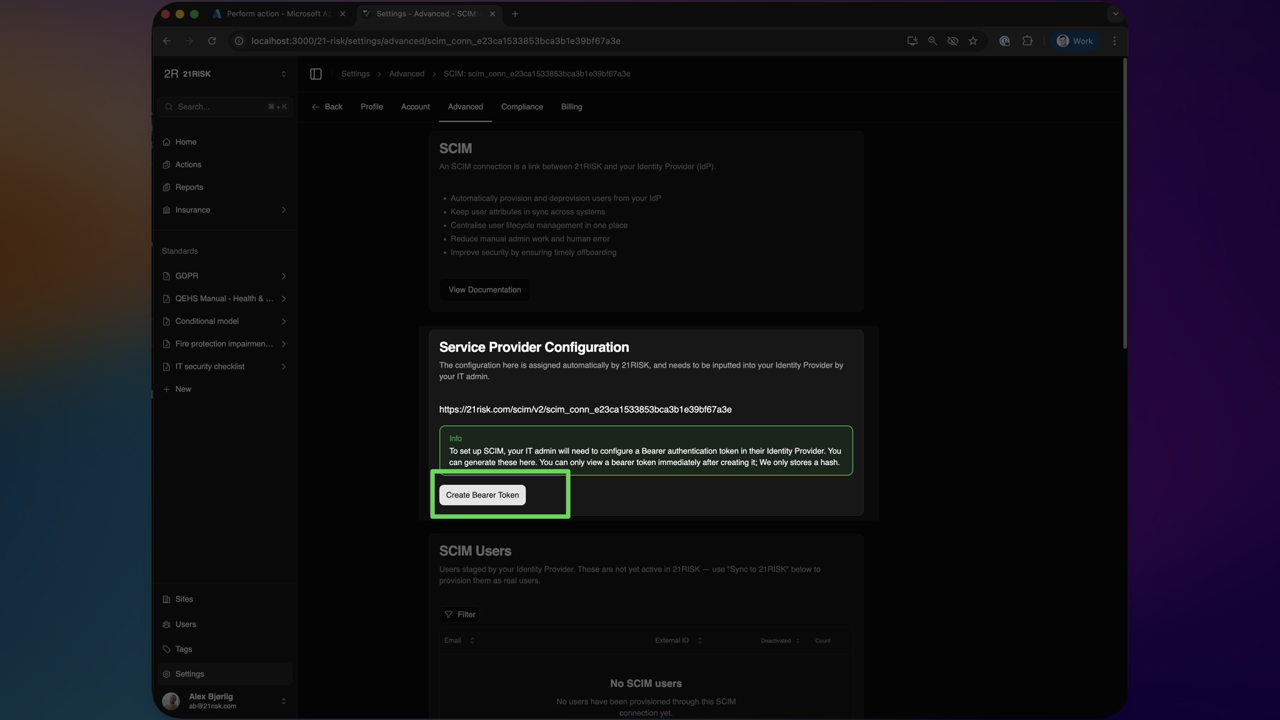Open the Filter control for SCIM Users
Screen dimensions: 1280x720
click(460, 614)
